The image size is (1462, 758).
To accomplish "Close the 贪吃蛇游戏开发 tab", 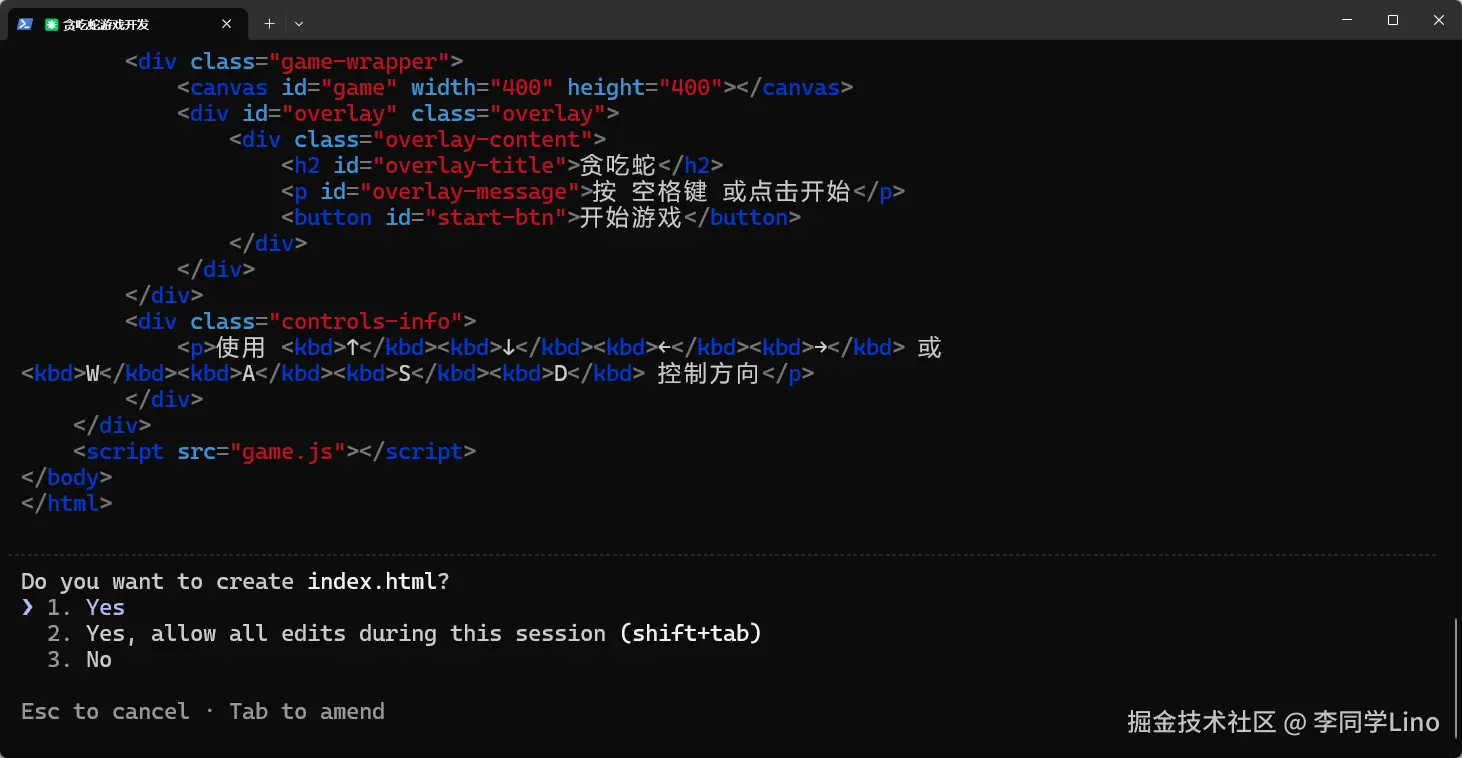I will (x=227, y=24).
